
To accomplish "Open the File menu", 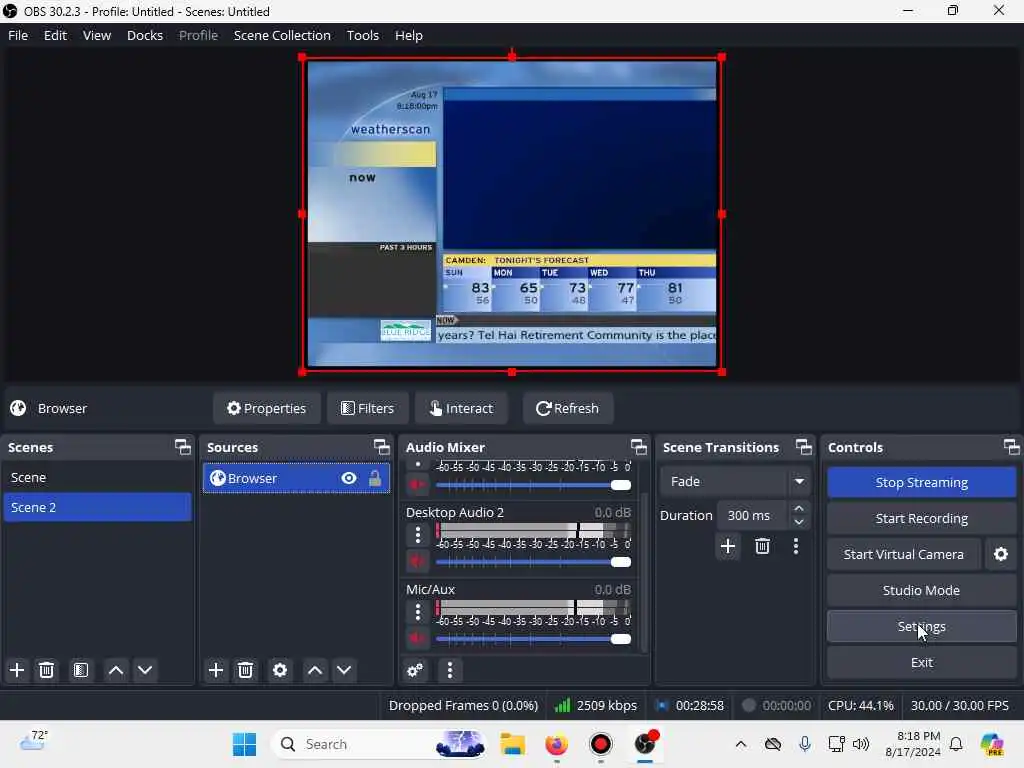I will coord(18,35).
